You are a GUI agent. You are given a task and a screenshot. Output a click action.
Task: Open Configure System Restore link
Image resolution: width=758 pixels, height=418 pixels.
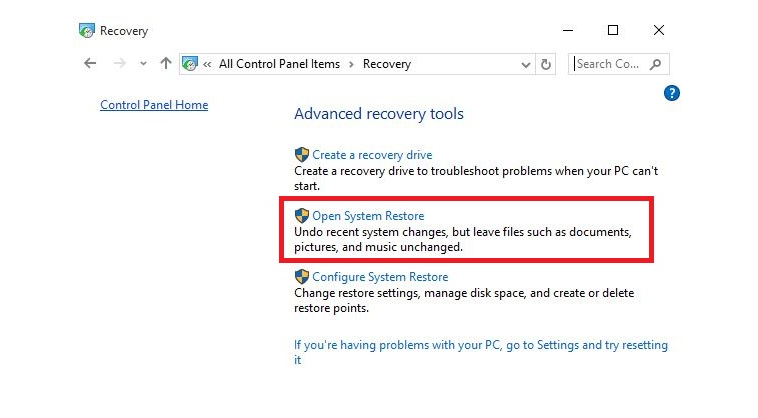380,276
